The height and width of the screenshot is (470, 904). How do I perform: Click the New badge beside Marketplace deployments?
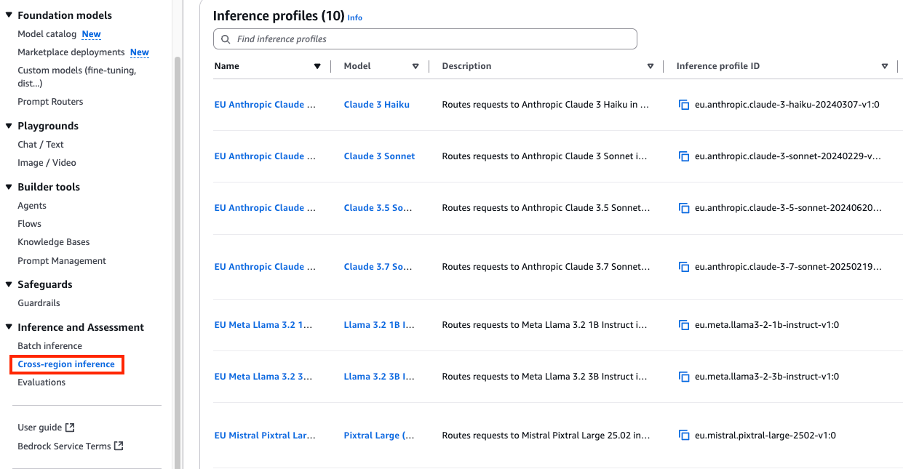[x=140, y=52]
